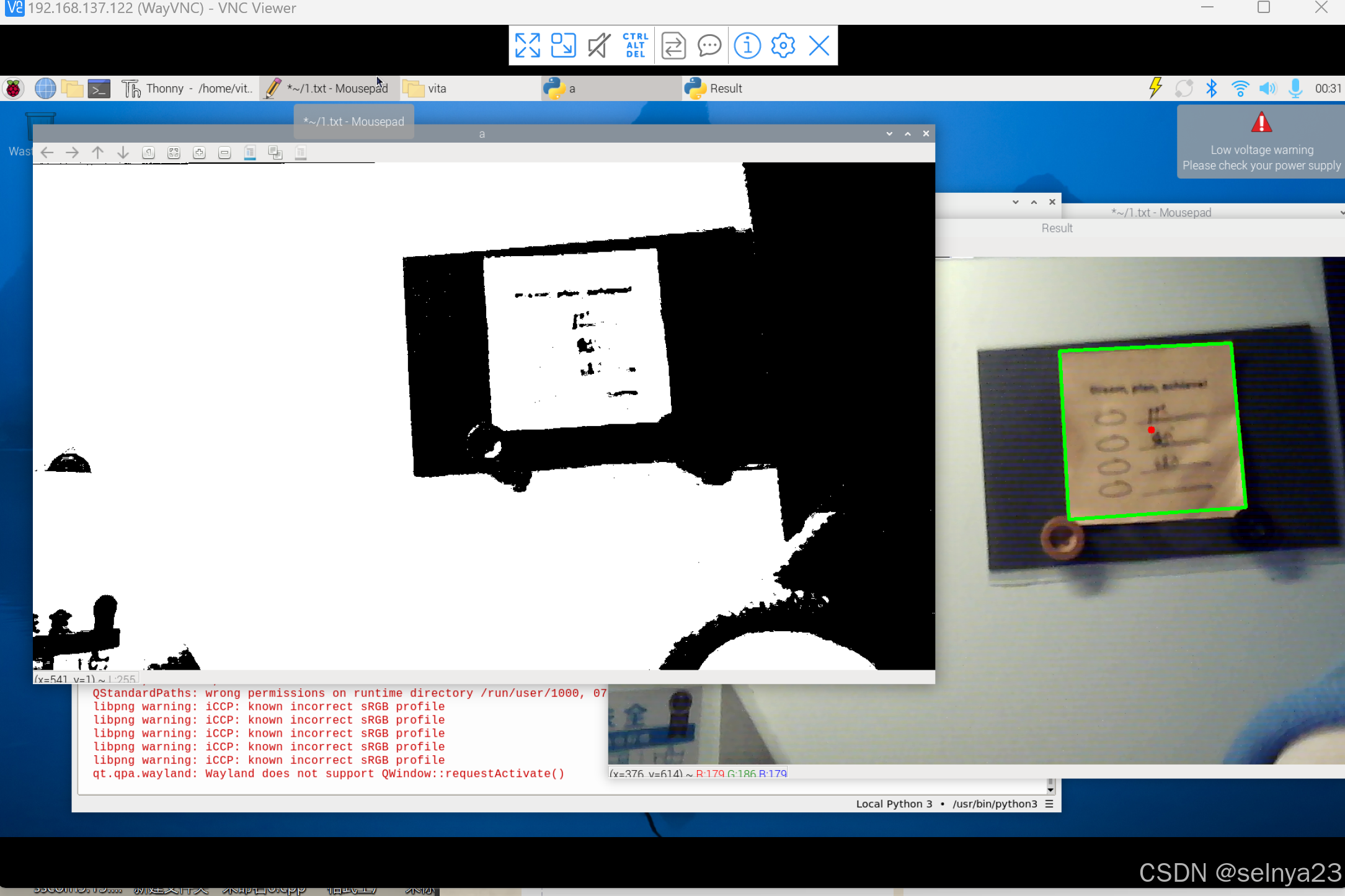Viewport: 1345px width, 896px height.
Task: Switch to the vita folder taskbar entry
Action: (469, 89)
